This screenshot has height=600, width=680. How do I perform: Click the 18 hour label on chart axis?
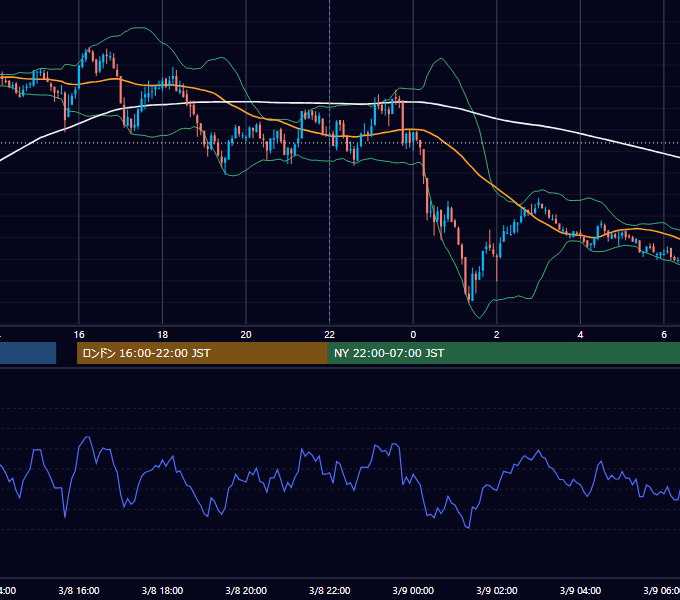(163, 335)
